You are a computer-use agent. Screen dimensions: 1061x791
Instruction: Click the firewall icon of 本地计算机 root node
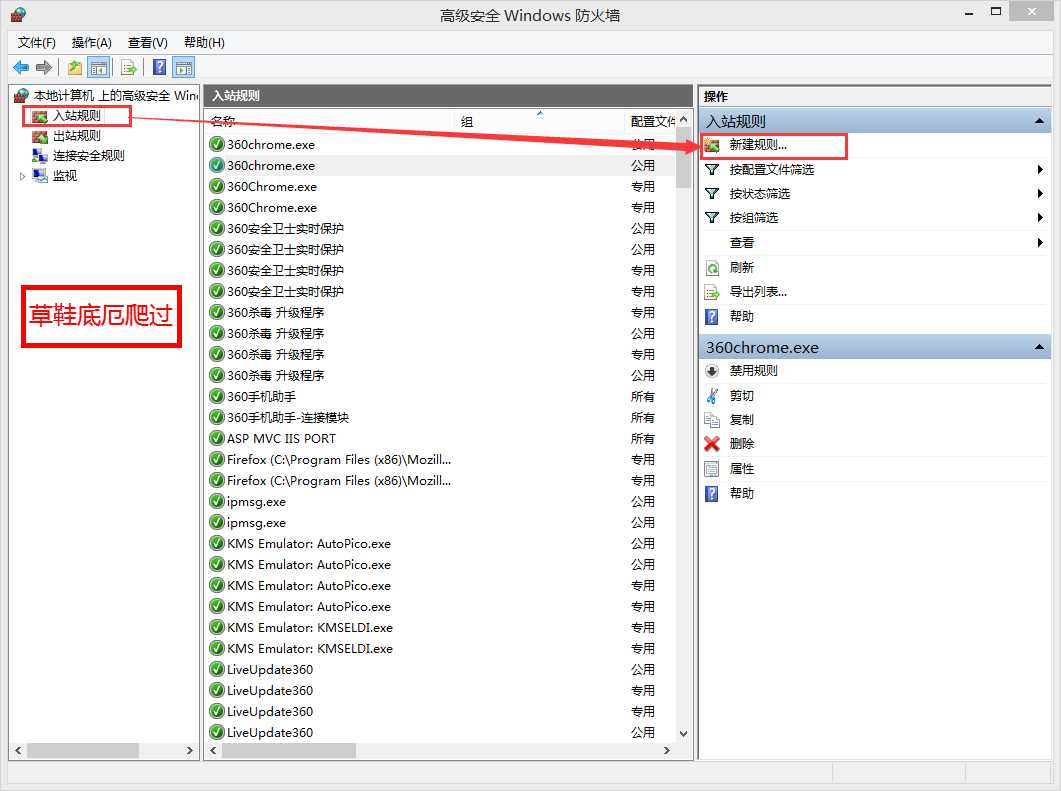(x=22, y=95)
